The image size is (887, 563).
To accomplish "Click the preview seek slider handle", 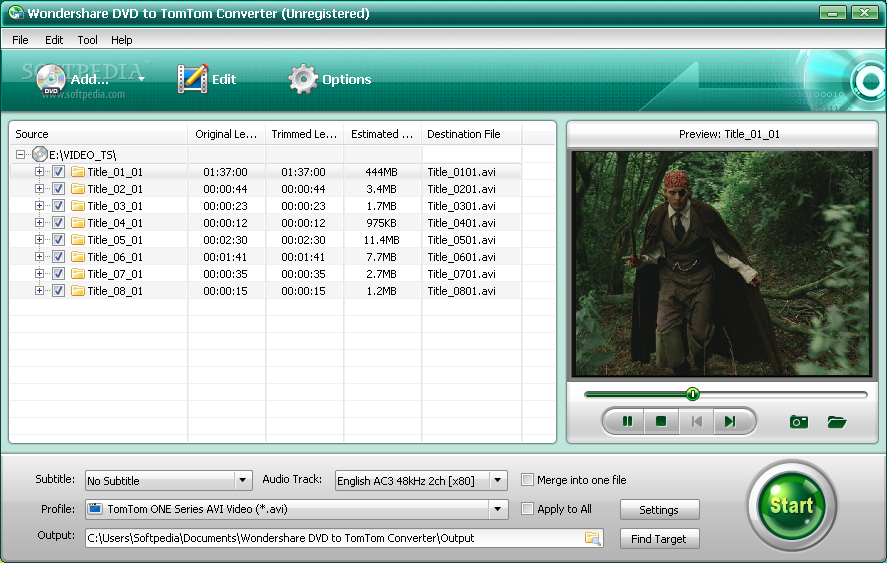I will point(692,394).
